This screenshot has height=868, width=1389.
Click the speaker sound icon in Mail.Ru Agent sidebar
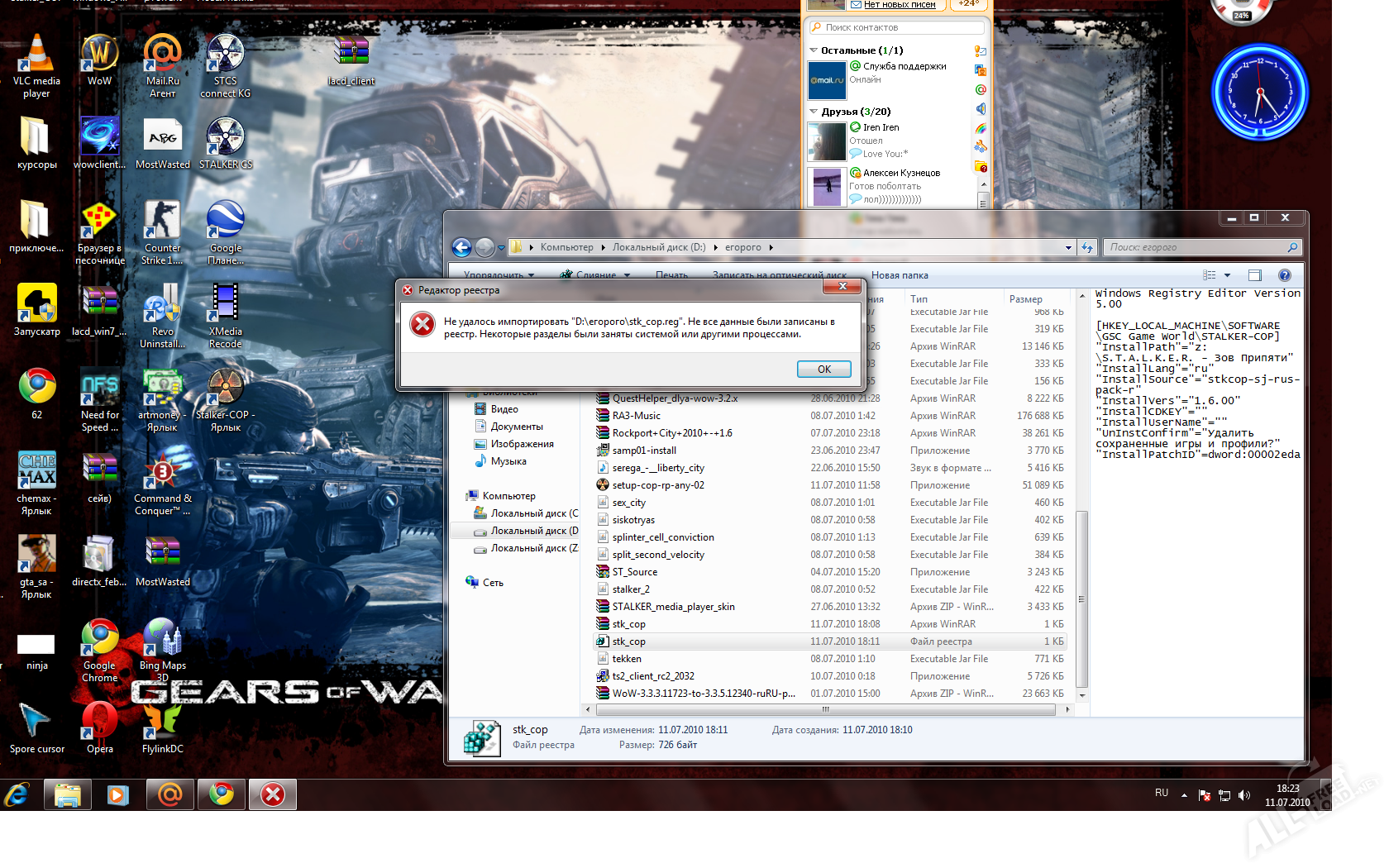[x=981, y=109]
